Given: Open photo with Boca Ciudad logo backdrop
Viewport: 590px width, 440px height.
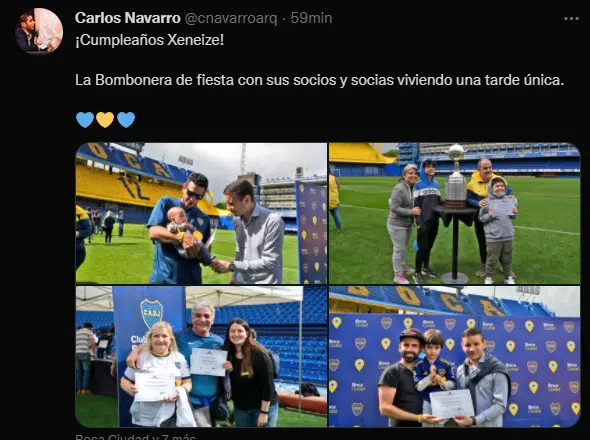Looking at the screenshot, I should 455,356.
